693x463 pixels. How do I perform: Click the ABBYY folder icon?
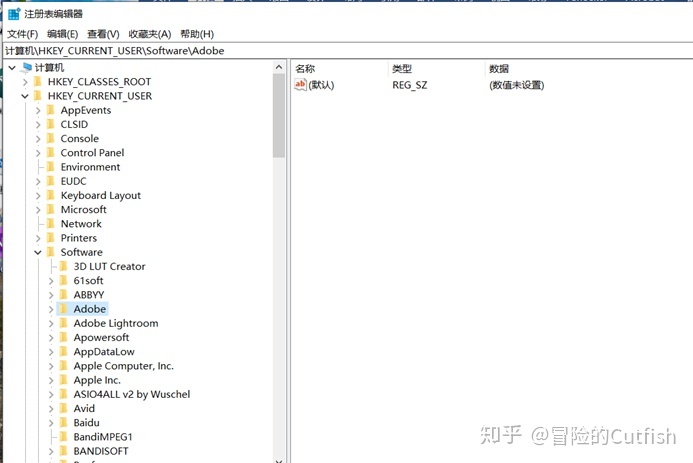tap(64, 295)
